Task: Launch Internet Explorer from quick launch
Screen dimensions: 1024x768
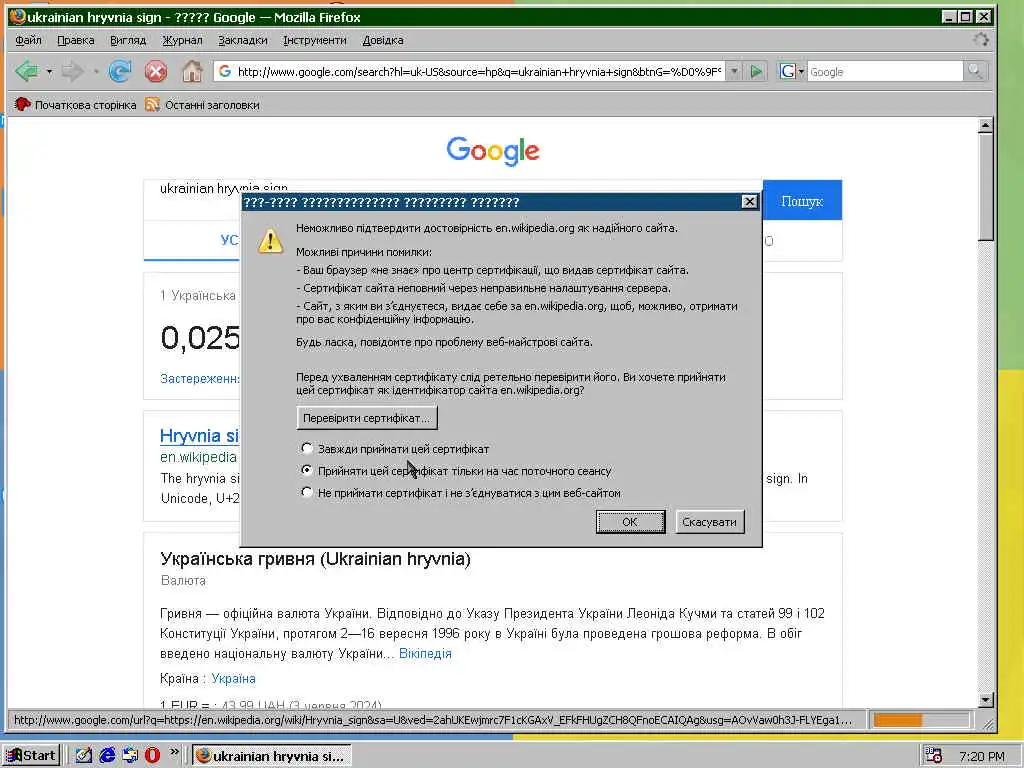Action: point(107,756)
